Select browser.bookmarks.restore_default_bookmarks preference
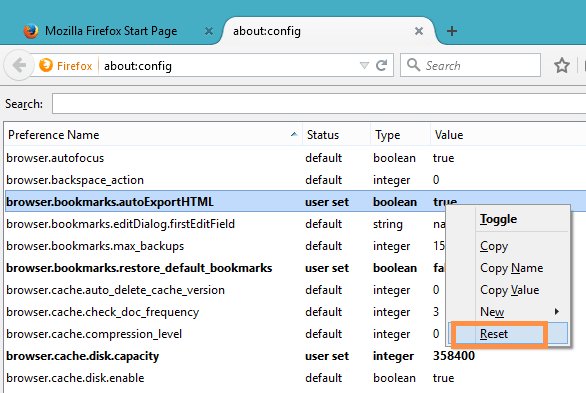This screenshot has height=393, width=586. (x=139, y=268)
